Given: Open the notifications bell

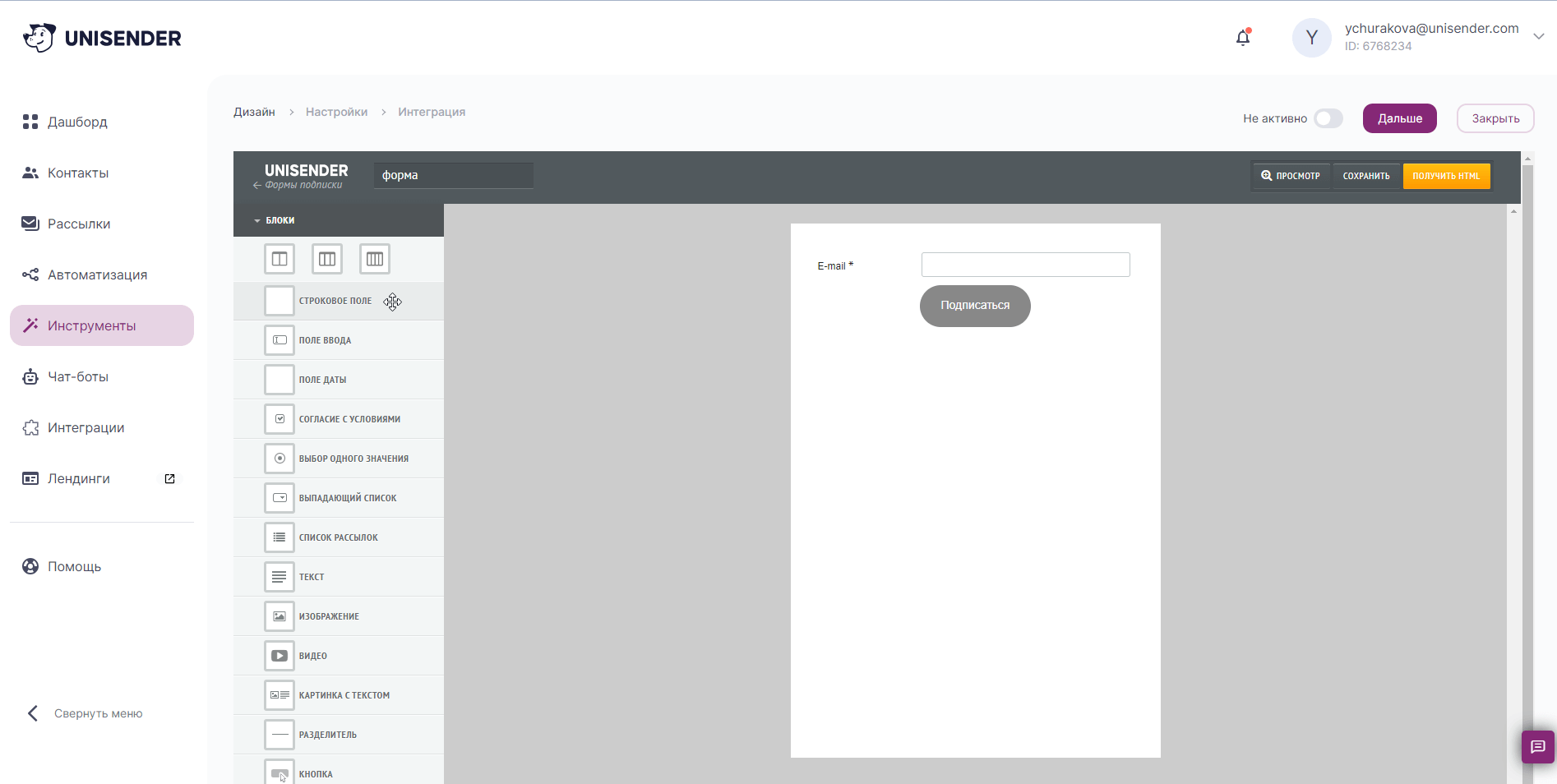Looking at the screenshot, I should (1243, 37).
